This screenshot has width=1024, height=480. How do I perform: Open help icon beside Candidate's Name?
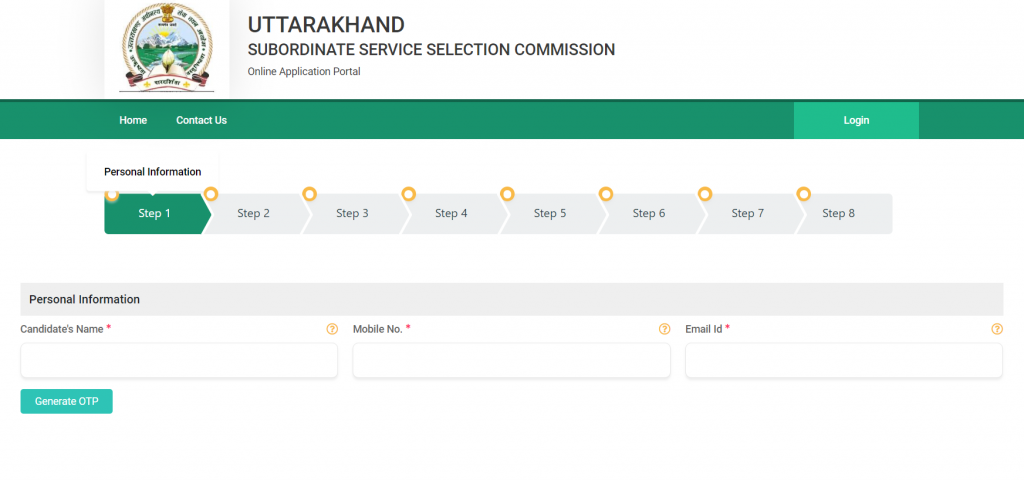(332, 329)
